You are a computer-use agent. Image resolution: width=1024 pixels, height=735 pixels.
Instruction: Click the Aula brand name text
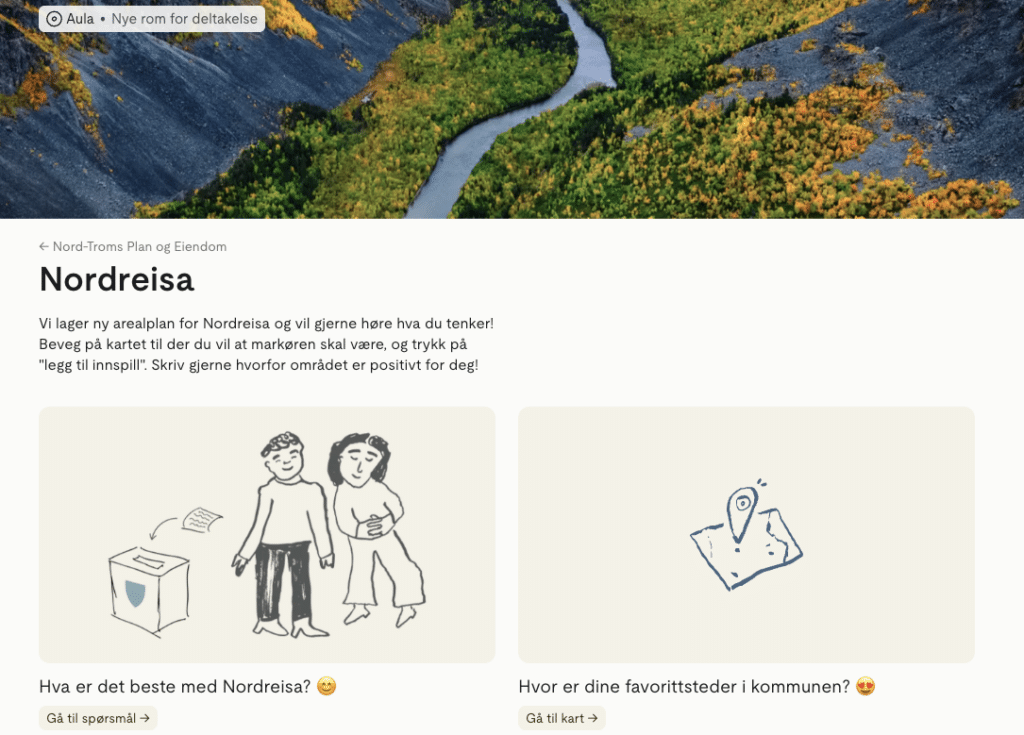pyautogui.click(x=80, y=19)
